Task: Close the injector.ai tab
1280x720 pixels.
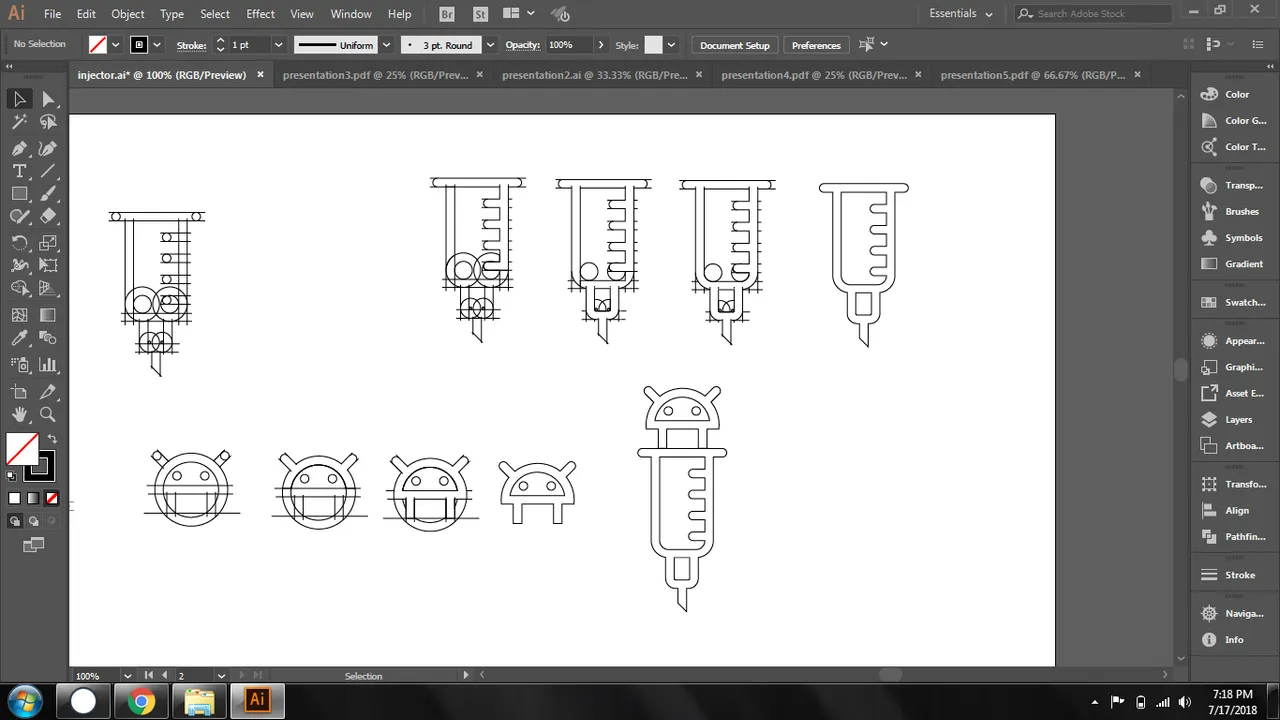Action: point(261,75)
